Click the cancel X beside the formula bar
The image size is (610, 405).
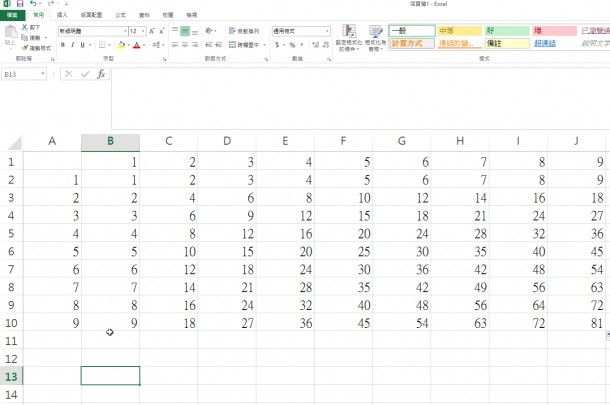[68, 74]
